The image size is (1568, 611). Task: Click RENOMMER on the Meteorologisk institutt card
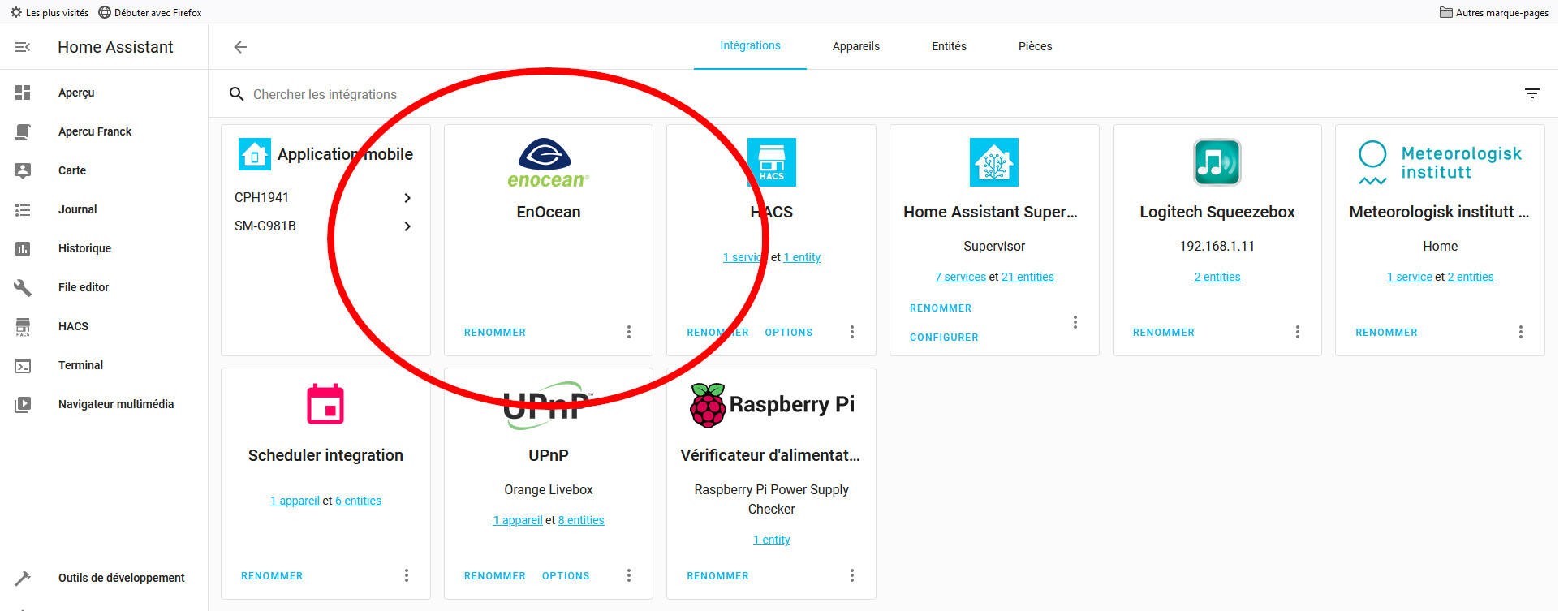[x=1386, y=333]
